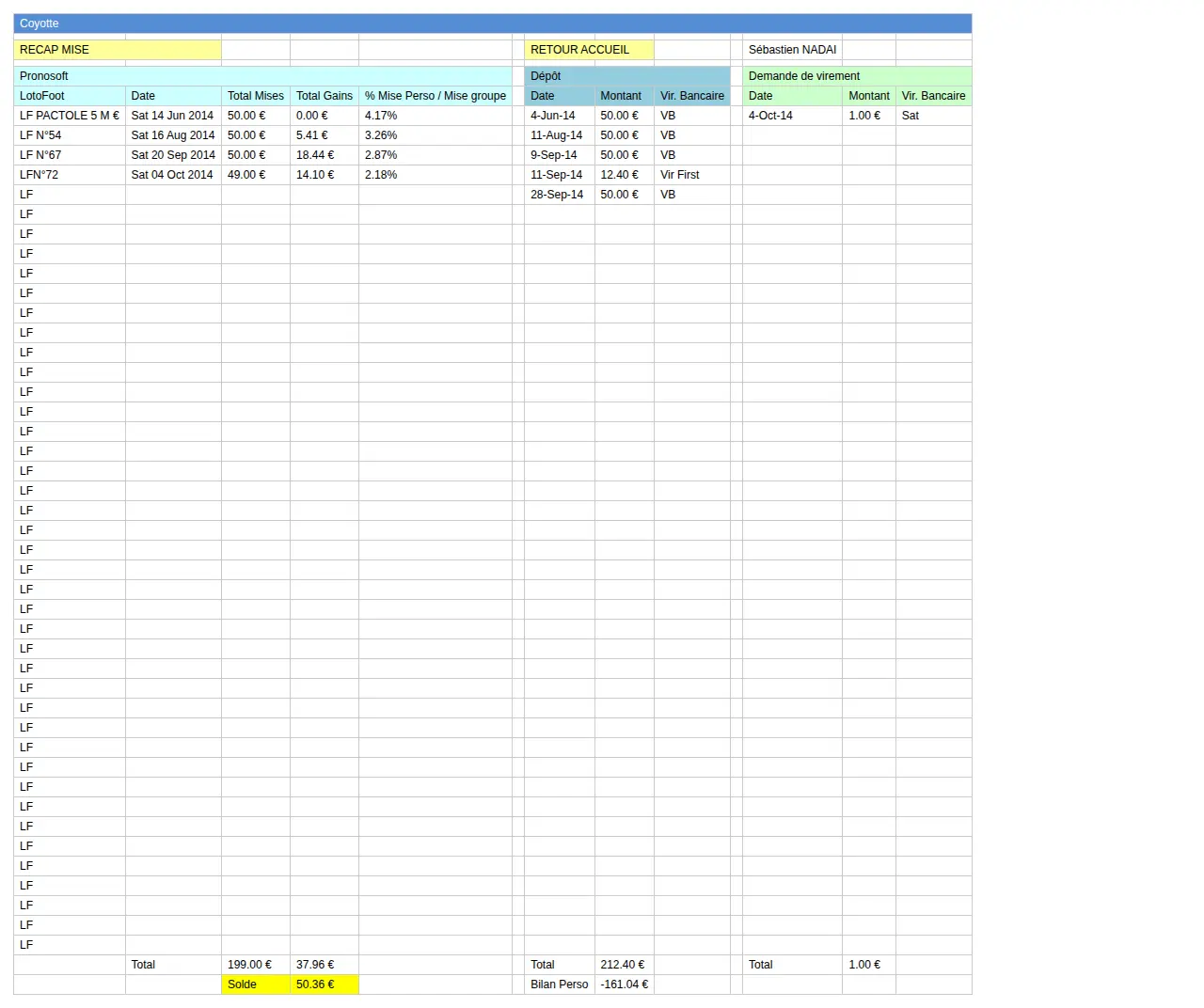This screenshot has width=1204, height=1008.
Task: Click the RETOUR ACCUEIL link cell
Action: [589, 50]
